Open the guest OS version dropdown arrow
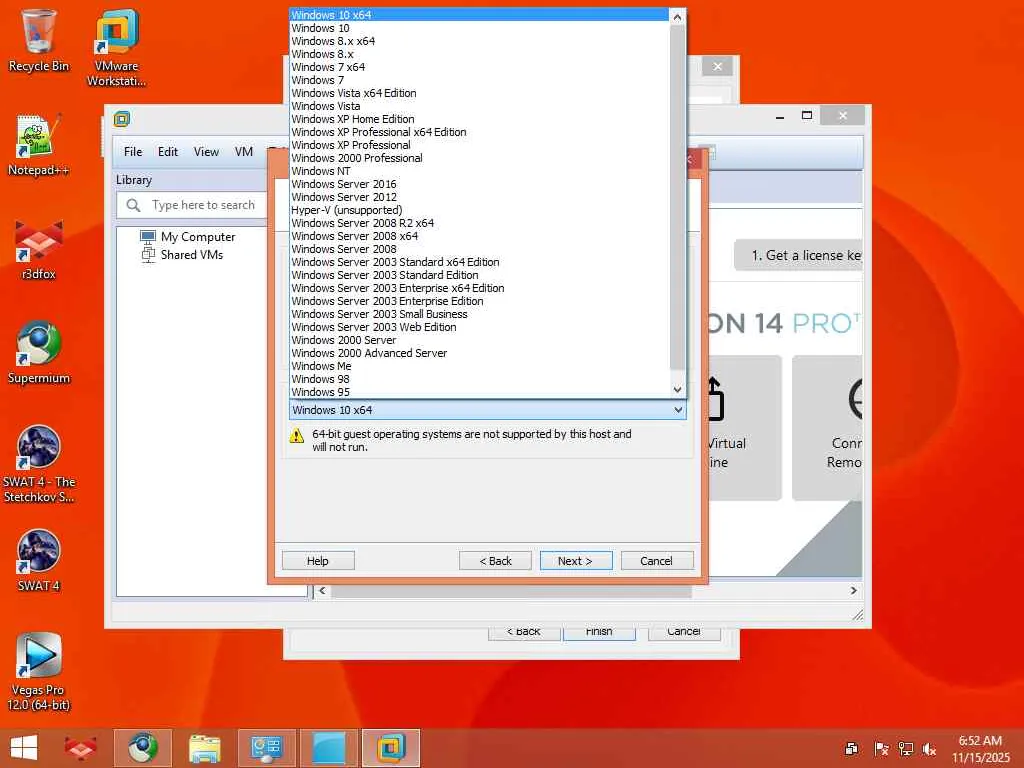This screenshot has height=768, width=1024. pos(678,410)
